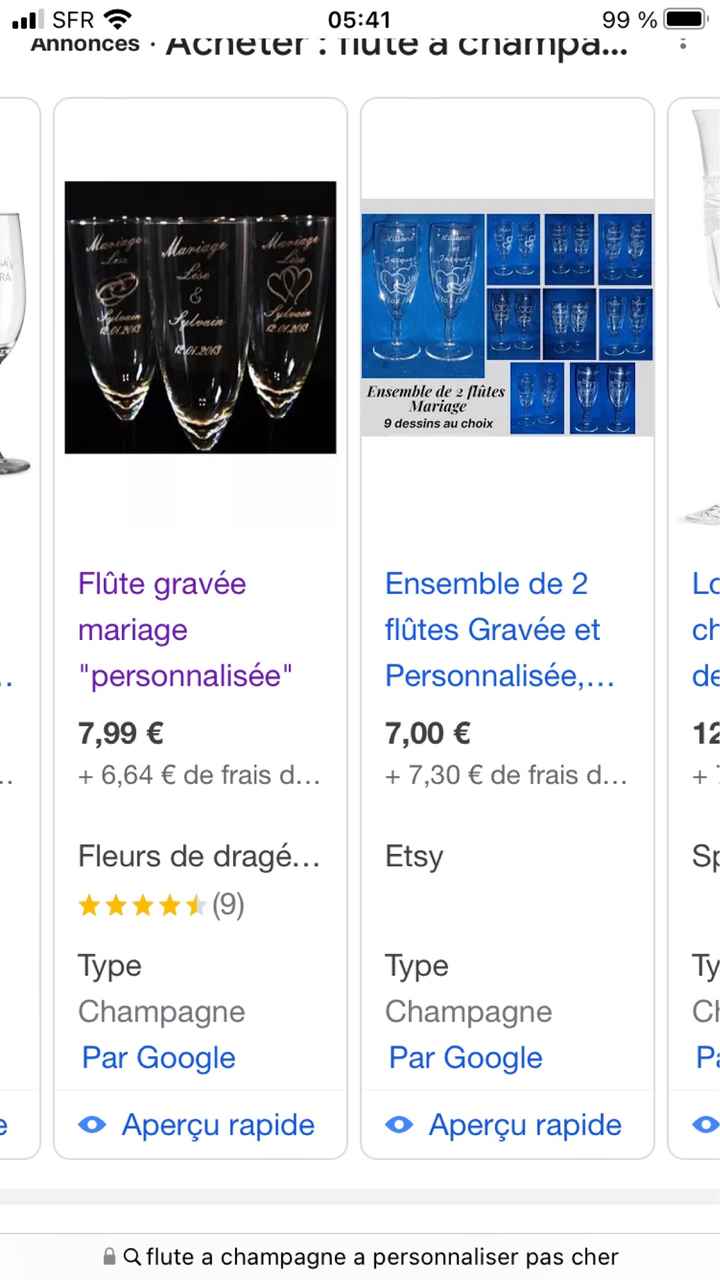Open the three-dot menu beside Annonces header
The width and height of the screenshot is (720, 1280).
683,44
